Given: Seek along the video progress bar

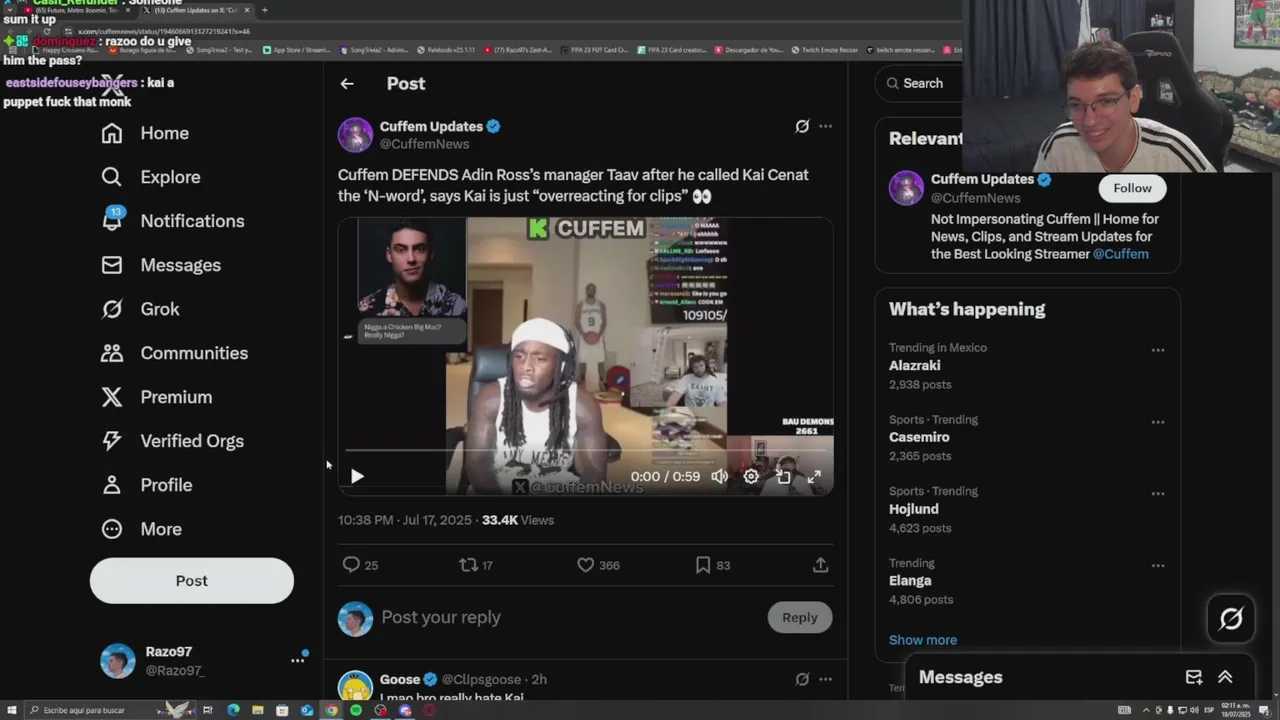Looking at the screenshot, I should [x=585, y=451].
